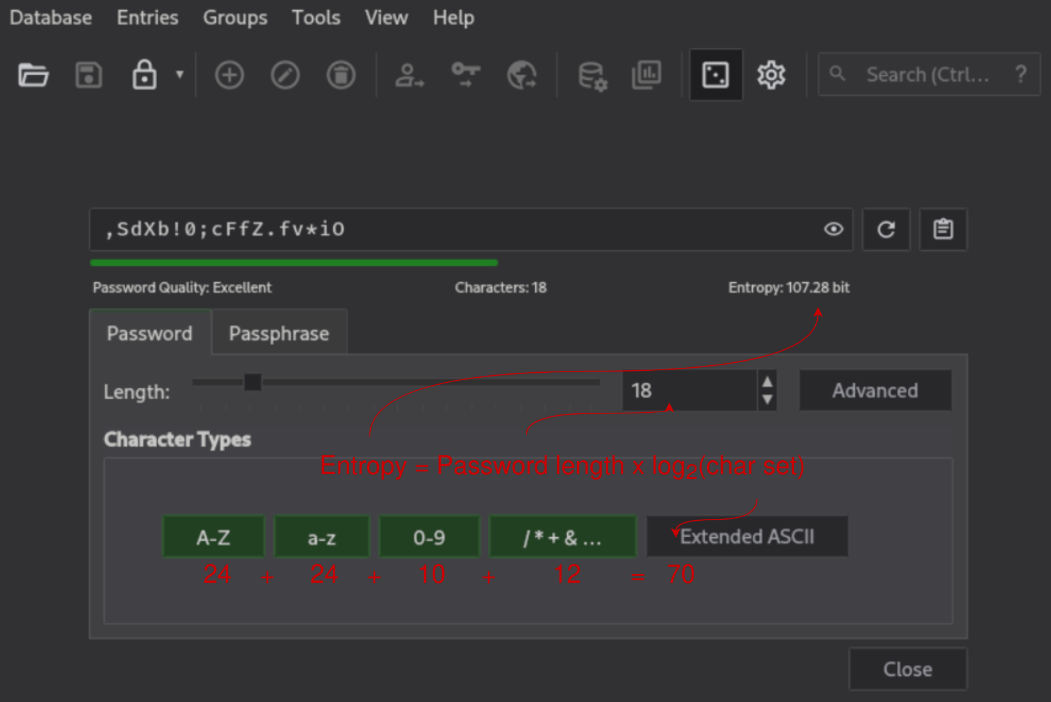This screenshot has width=1051, height=702.
Task: Click the Length slider handle
Action: click(253, 382)
